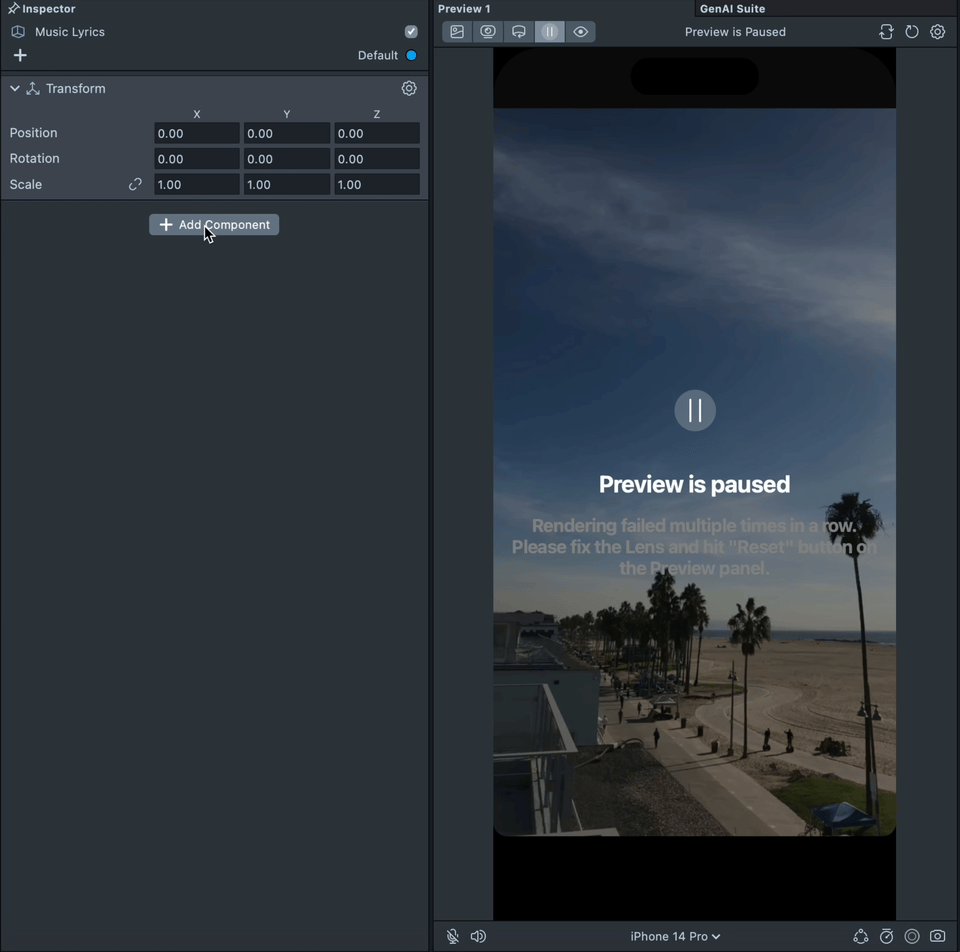
Task: Click the Reset preview circular arrow icon
Action: pos(912,32)
